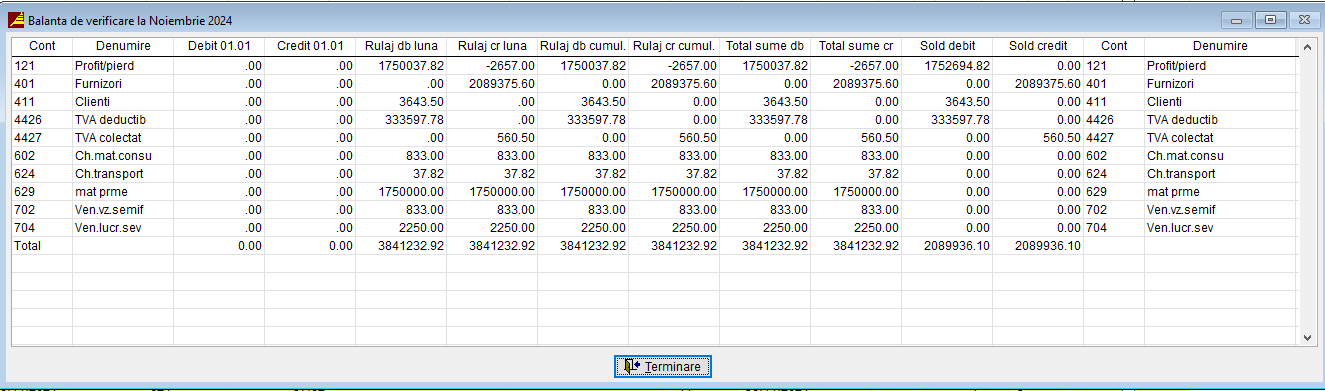Viewport: 1325px width, 391px height.
Task: Click the Total sume db column header
Action: coord(765,46)
